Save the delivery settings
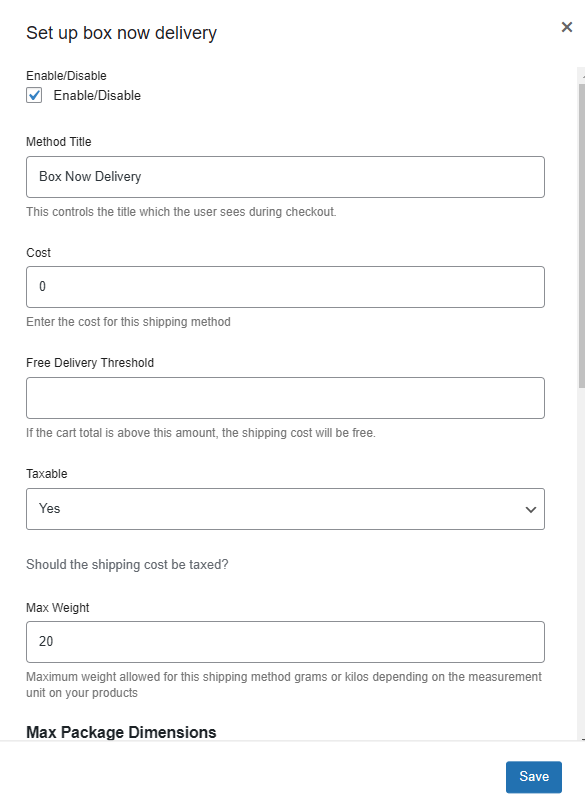This screenshot has width=585, height=802. click(x=534, y=776)
